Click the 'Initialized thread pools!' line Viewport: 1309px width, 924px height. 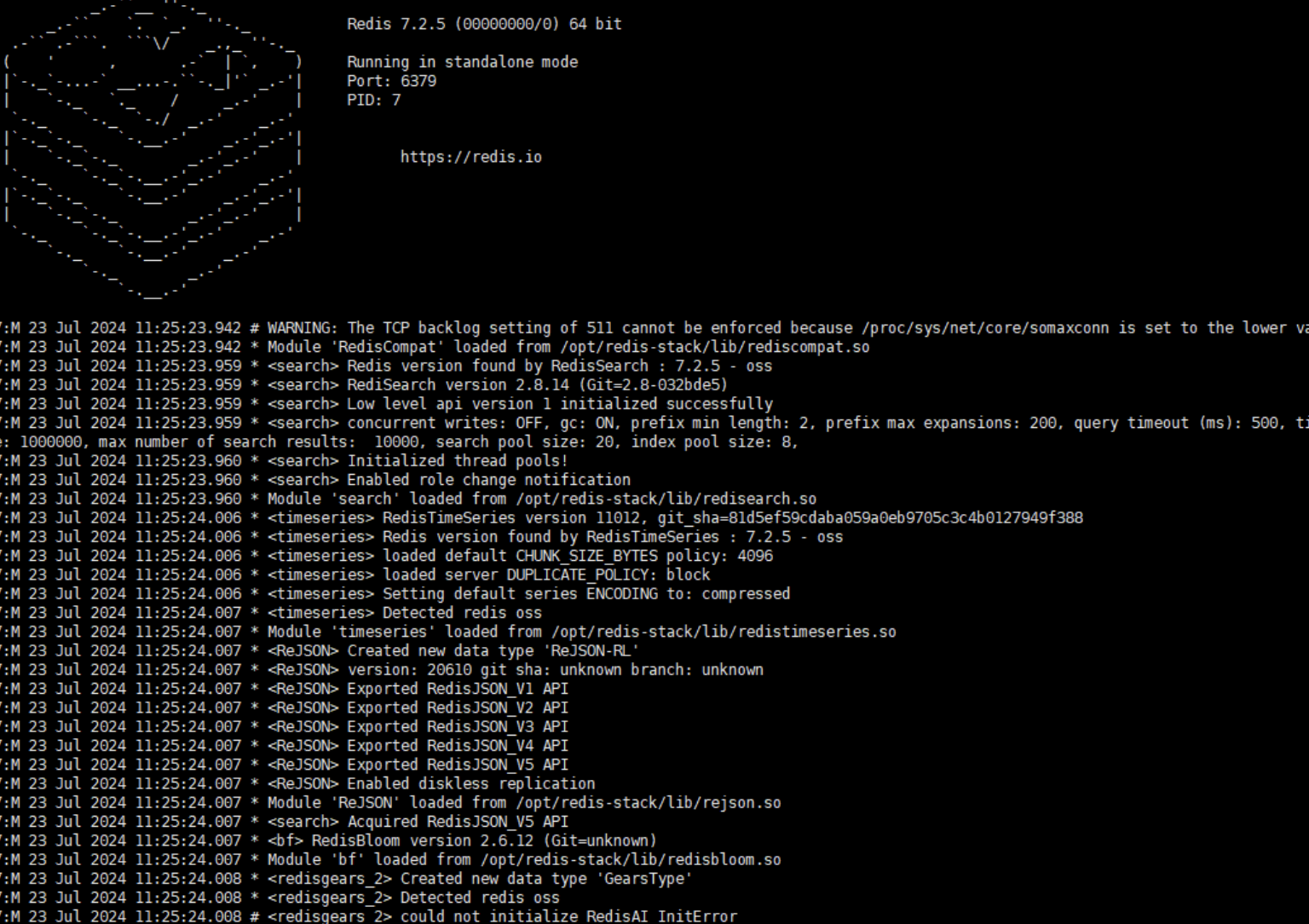point(284,461)
